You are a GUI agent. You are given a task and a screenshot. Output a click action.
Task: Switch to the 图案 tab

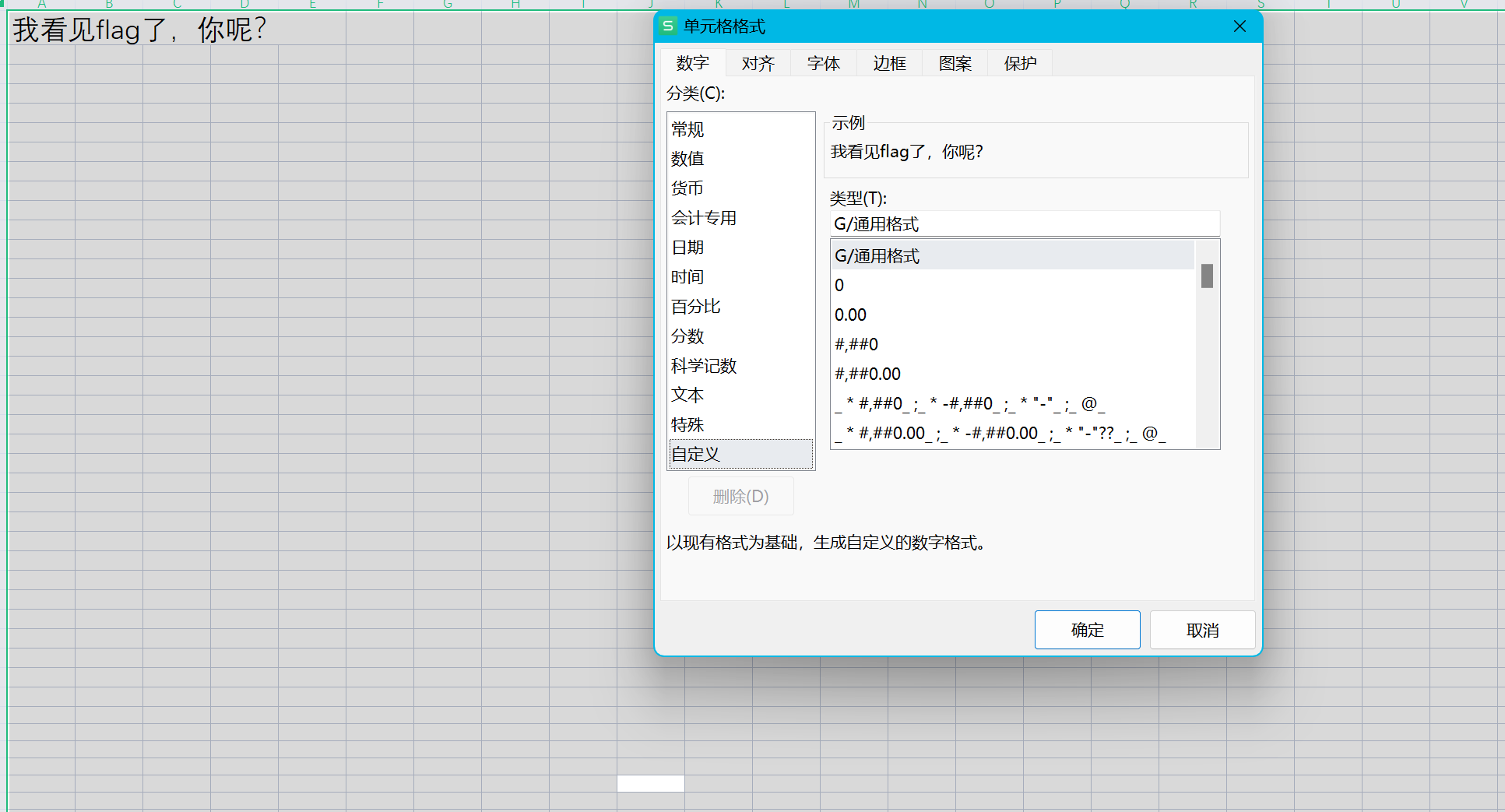pos(955,63)
